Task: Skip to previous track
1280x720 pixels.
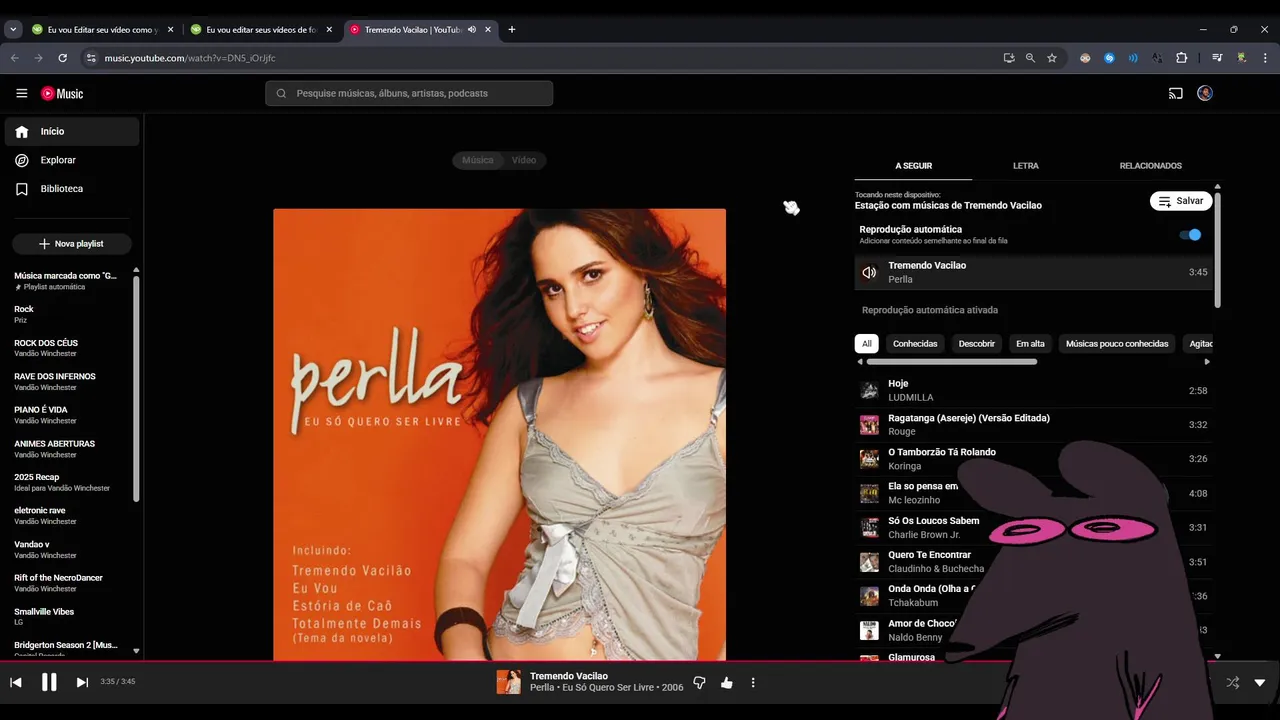Action: point(16,682)
